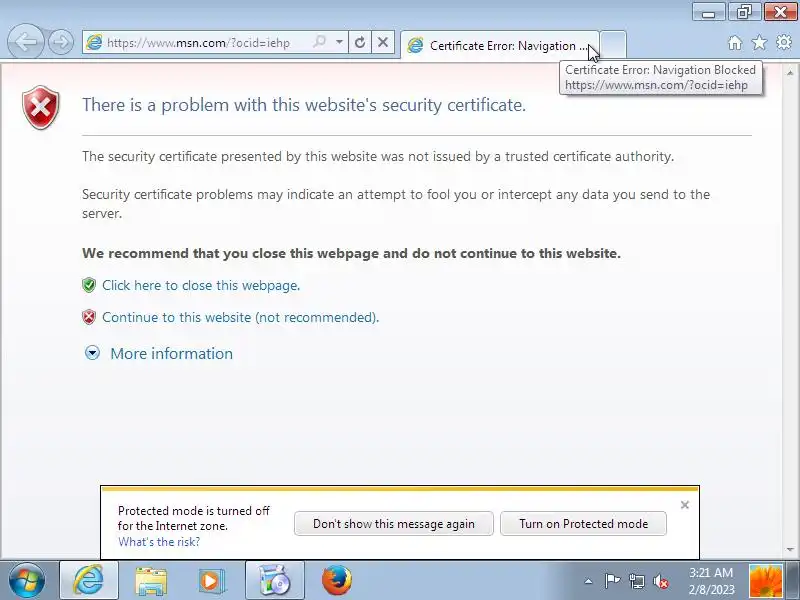800x600 pixels.
Task: Open Action Center flag icon
Action: (x=612, y=581)
